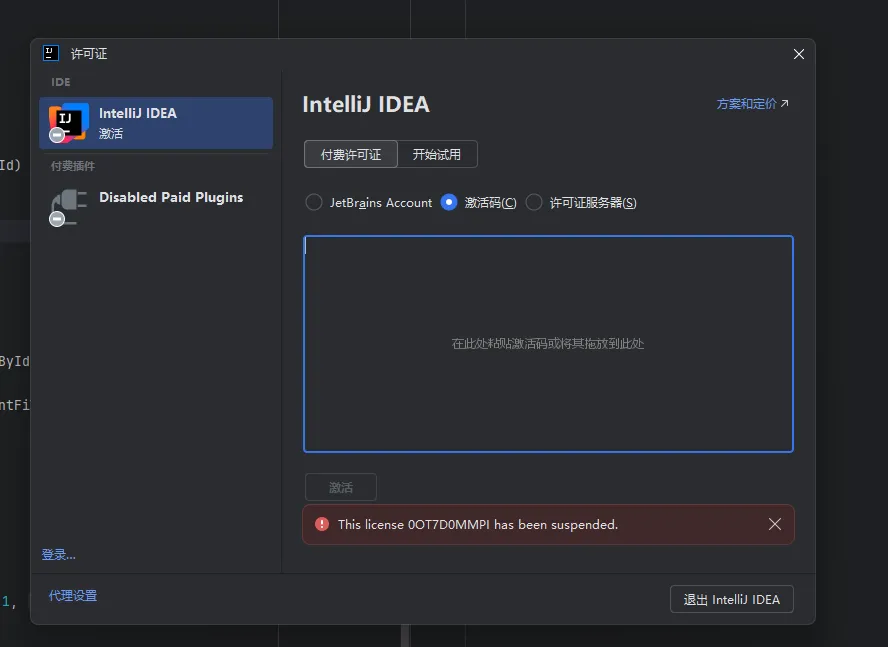Screen dimensions: 888x647
Task: Open 代理设置 proxy settings link
Action: (73, 596)
